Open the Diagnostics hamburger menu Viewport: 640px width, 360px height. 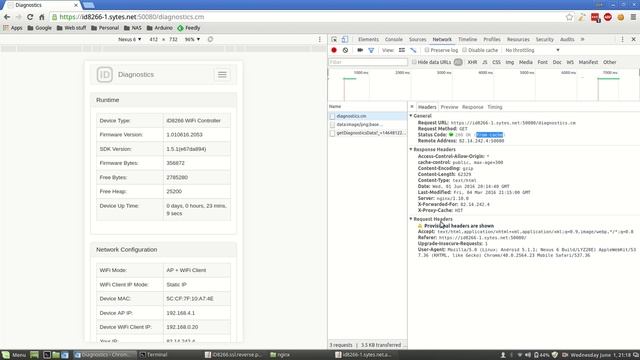[x=222, y=75]
